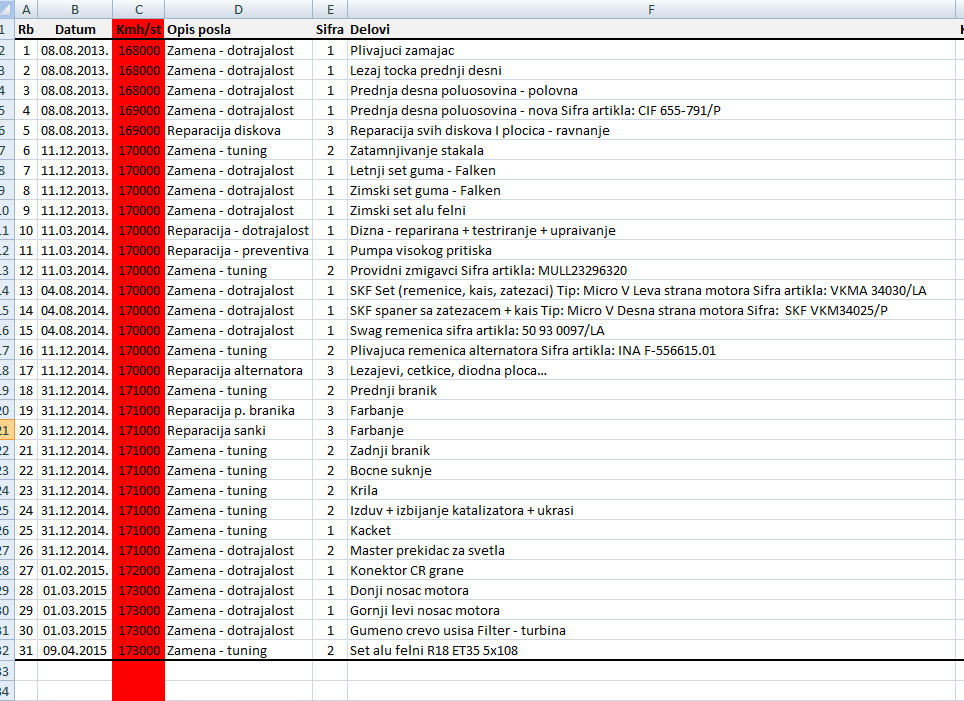Select cell 'Bocne suknje'
Image resolution: width=964 pixels, height=701 pixels.
click(651, 470)
